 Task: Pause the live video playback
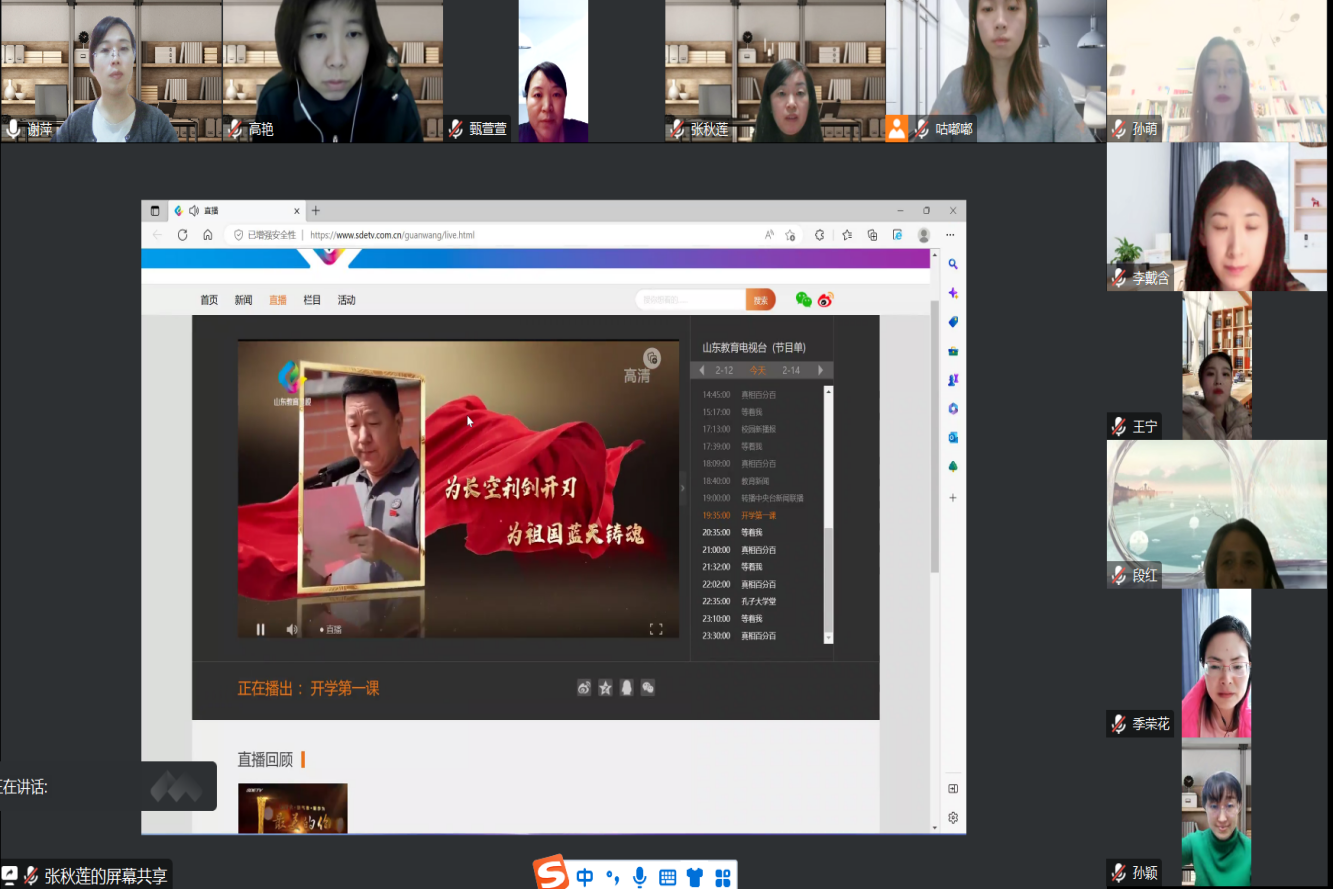[261, 629]
